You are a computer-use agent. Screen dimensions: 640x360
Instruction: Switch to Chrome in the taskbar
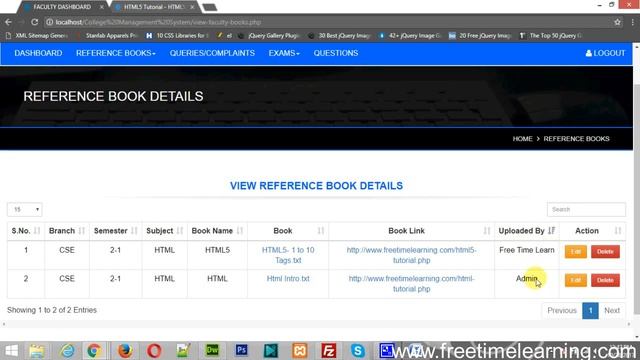pyautogui.click(x=93, y=351)
